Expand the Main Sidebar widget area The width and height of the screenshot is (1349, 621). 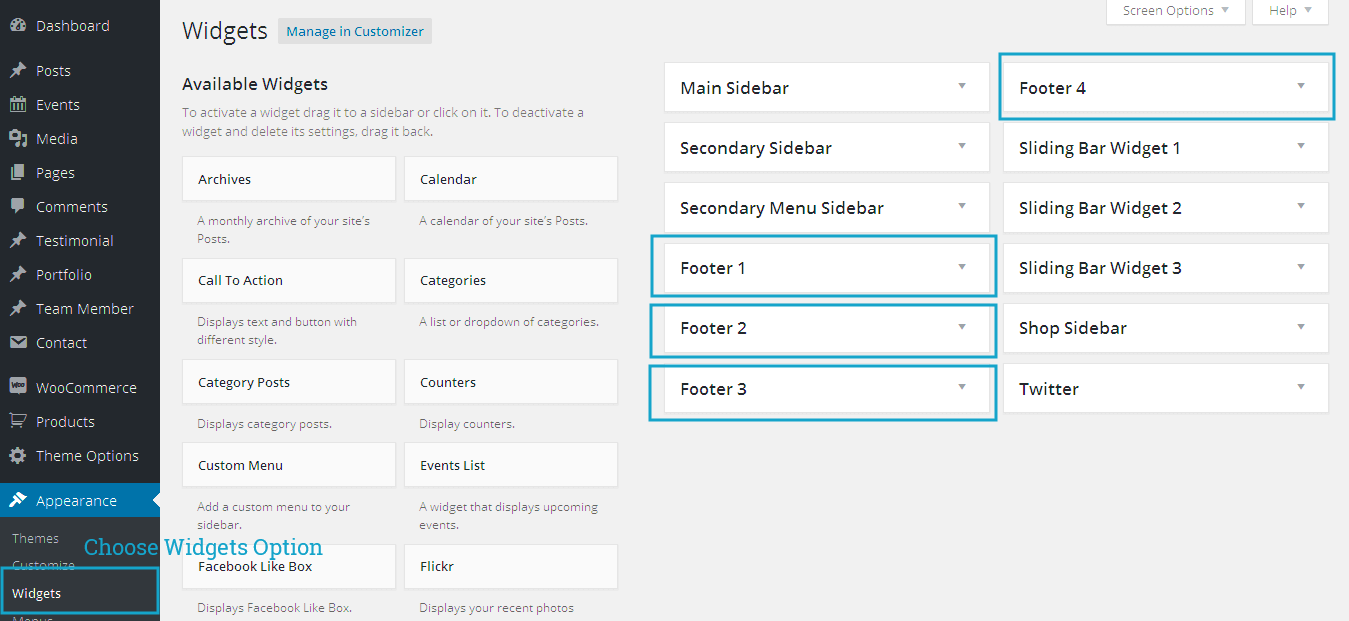(x=962, y=87)
